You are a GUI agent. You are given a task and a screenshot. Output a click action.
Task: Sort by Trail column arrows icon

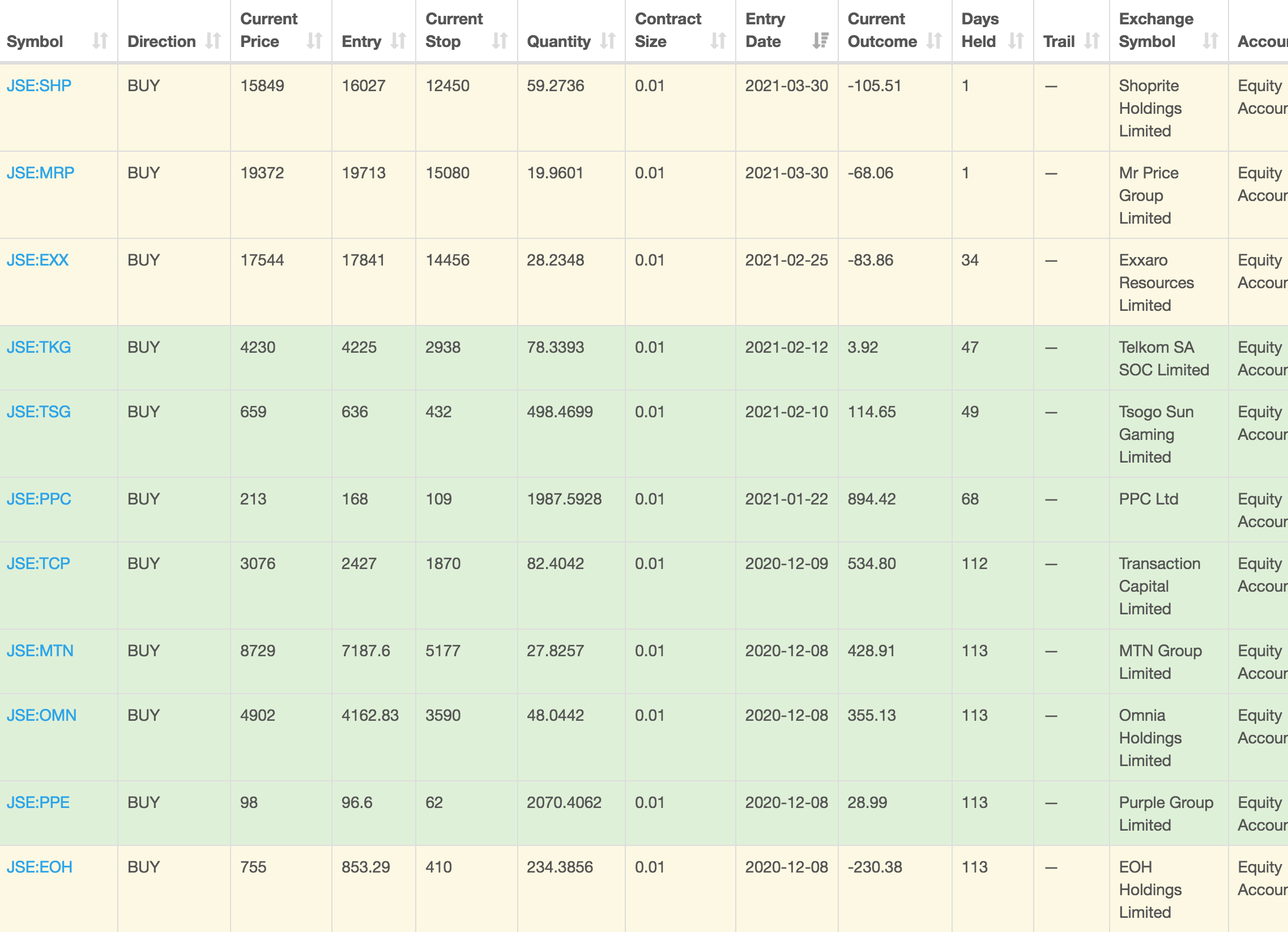click(1091, 41)
